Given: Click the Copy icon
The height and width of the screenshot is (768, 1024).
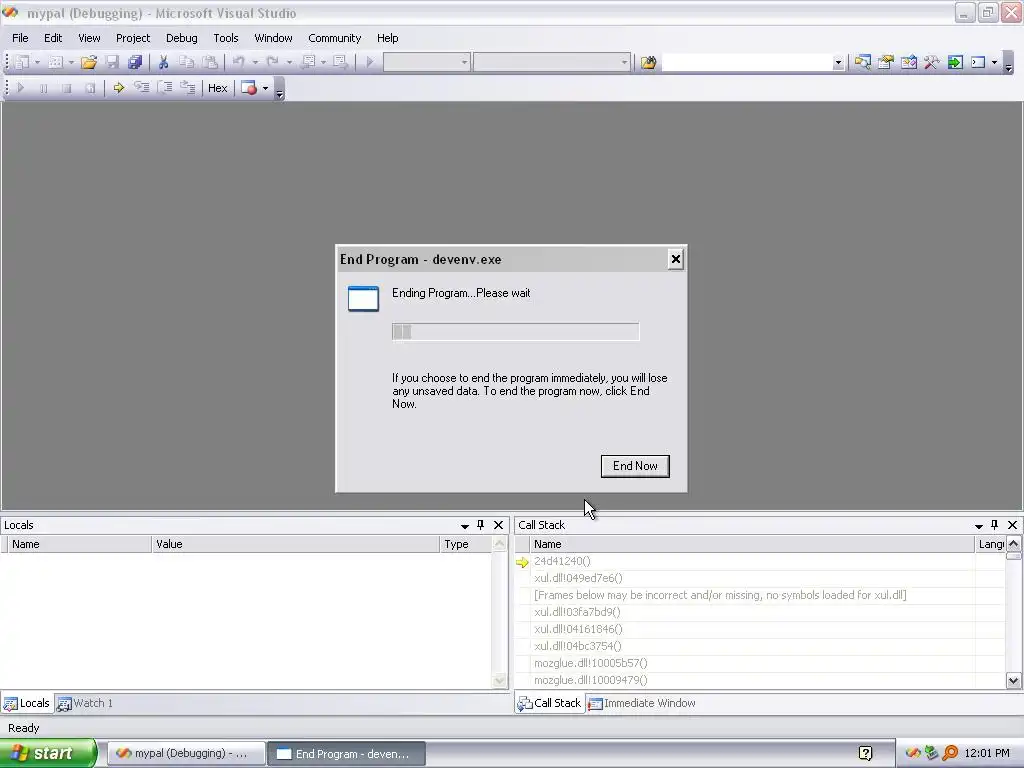Looking at the screenshot, I should [x=186, y=62].
